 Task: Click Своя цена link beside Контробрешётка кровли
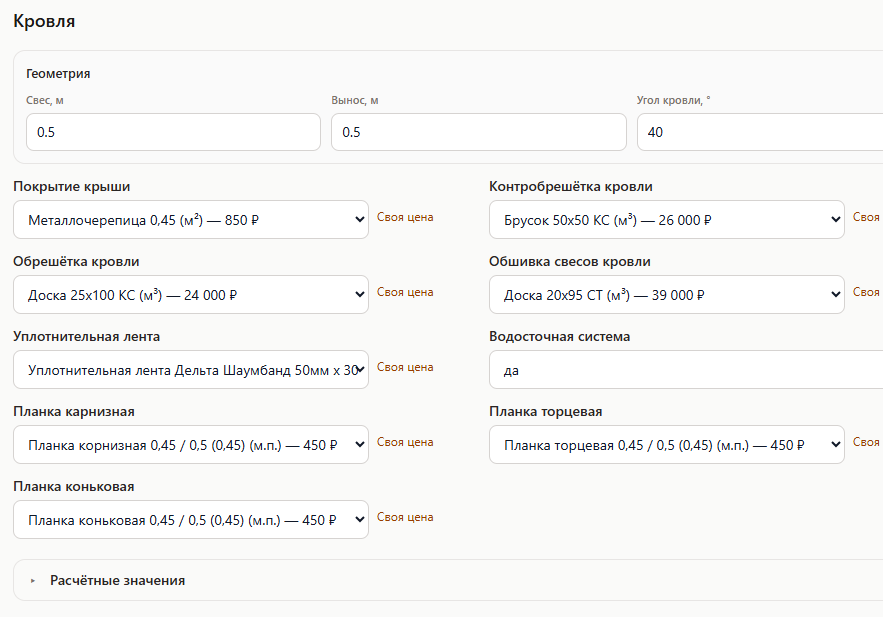[867, 217]
